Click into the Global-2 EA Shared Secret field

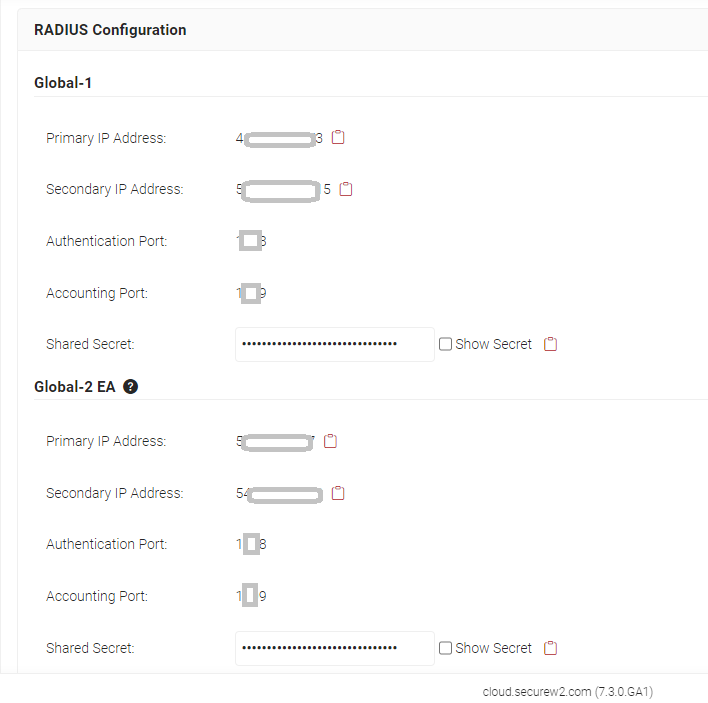click(334, 648)
